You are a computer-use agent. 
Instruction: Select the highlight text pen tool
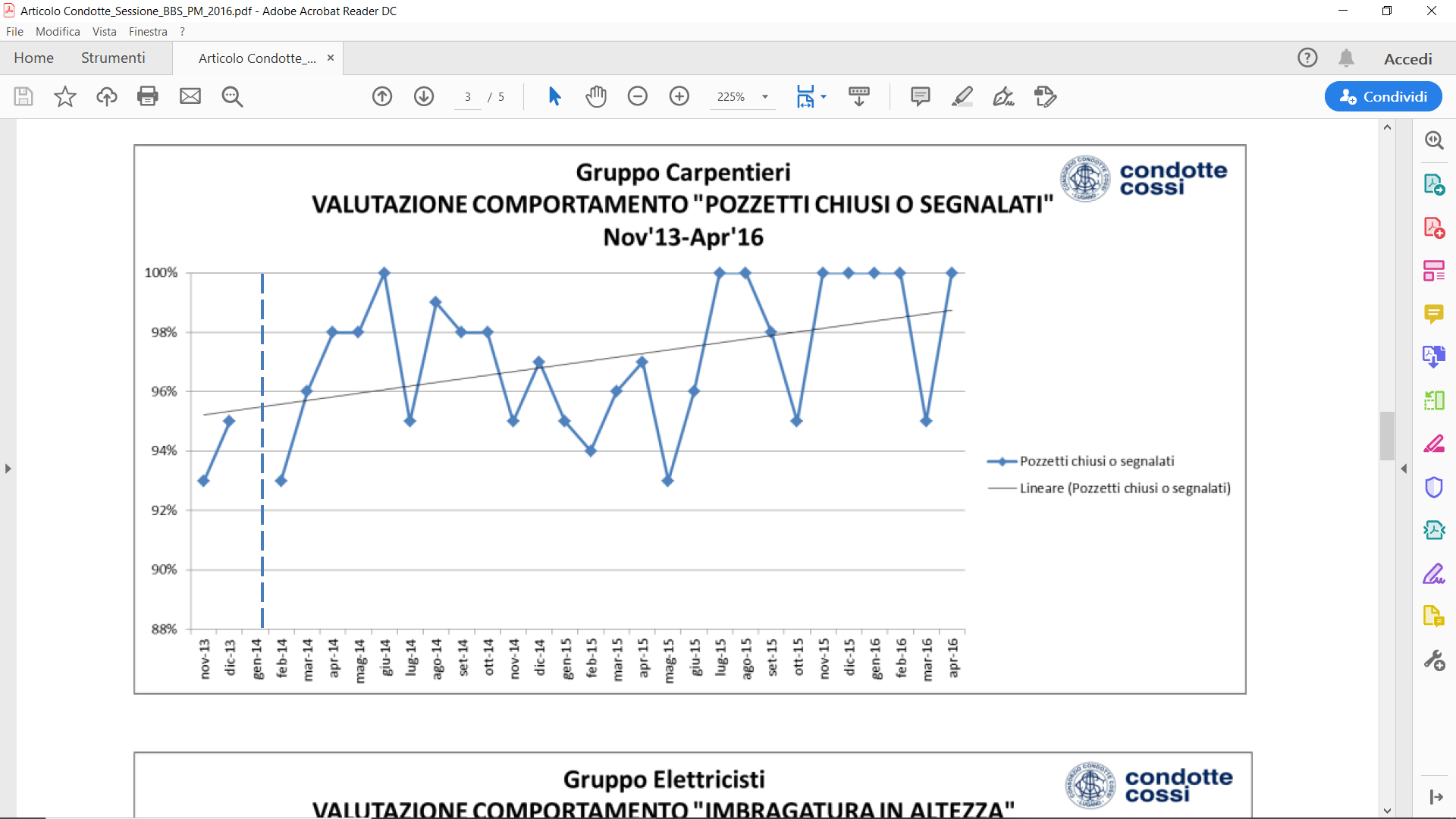[962, 96]
